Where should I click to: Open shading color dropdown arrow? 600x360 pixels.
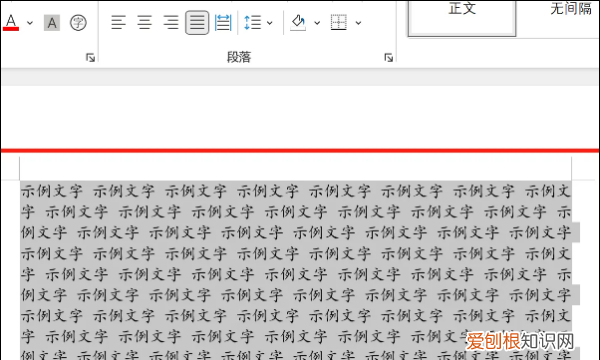pyautogui.click(x=317, y=23)
